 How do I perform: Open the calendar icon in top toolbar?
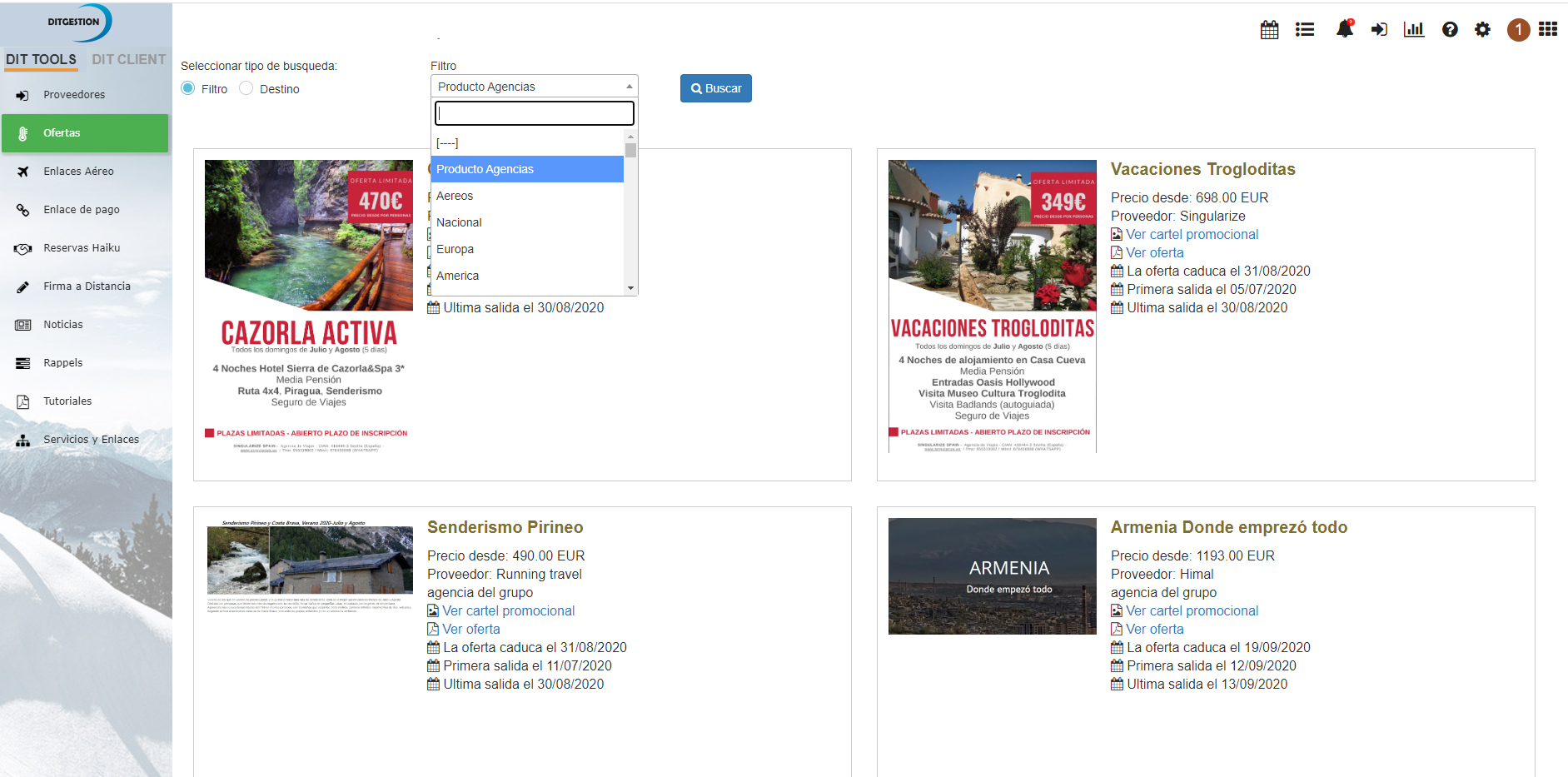tap(1269, 30)
